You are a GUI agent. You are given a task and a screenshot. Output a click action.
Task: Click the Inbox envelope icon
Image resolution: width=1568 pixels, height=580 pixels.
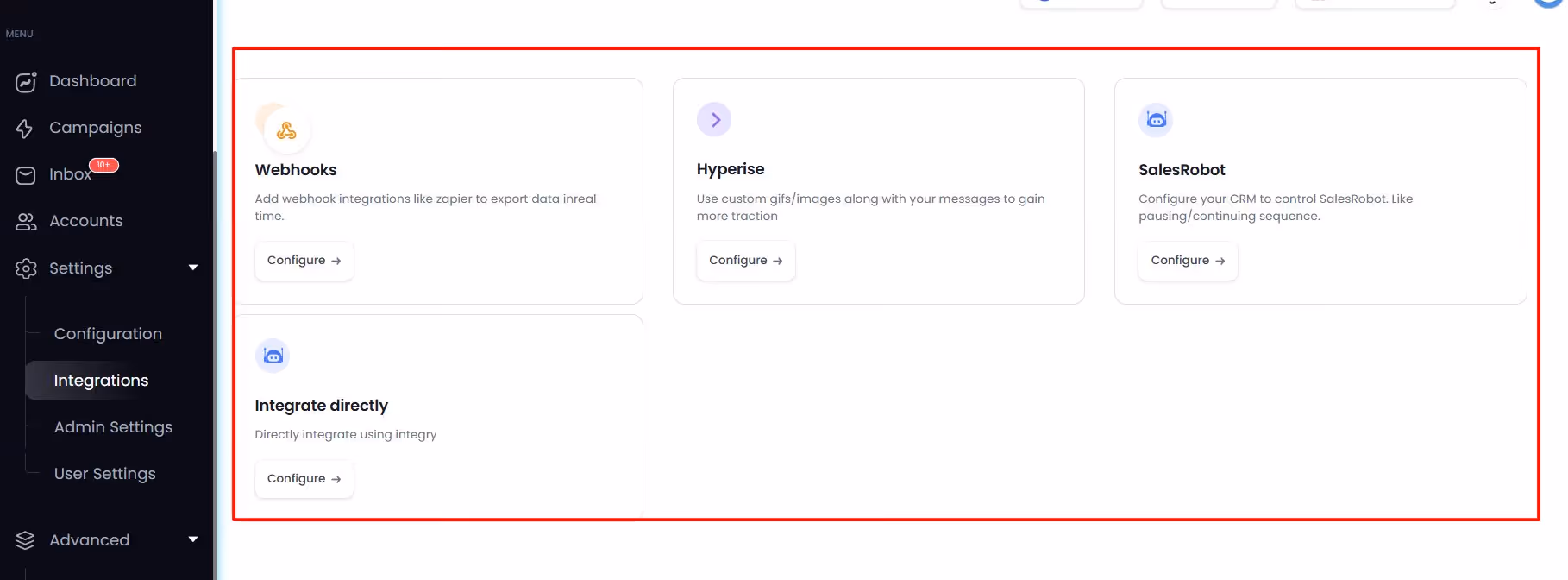click(26, 175)
